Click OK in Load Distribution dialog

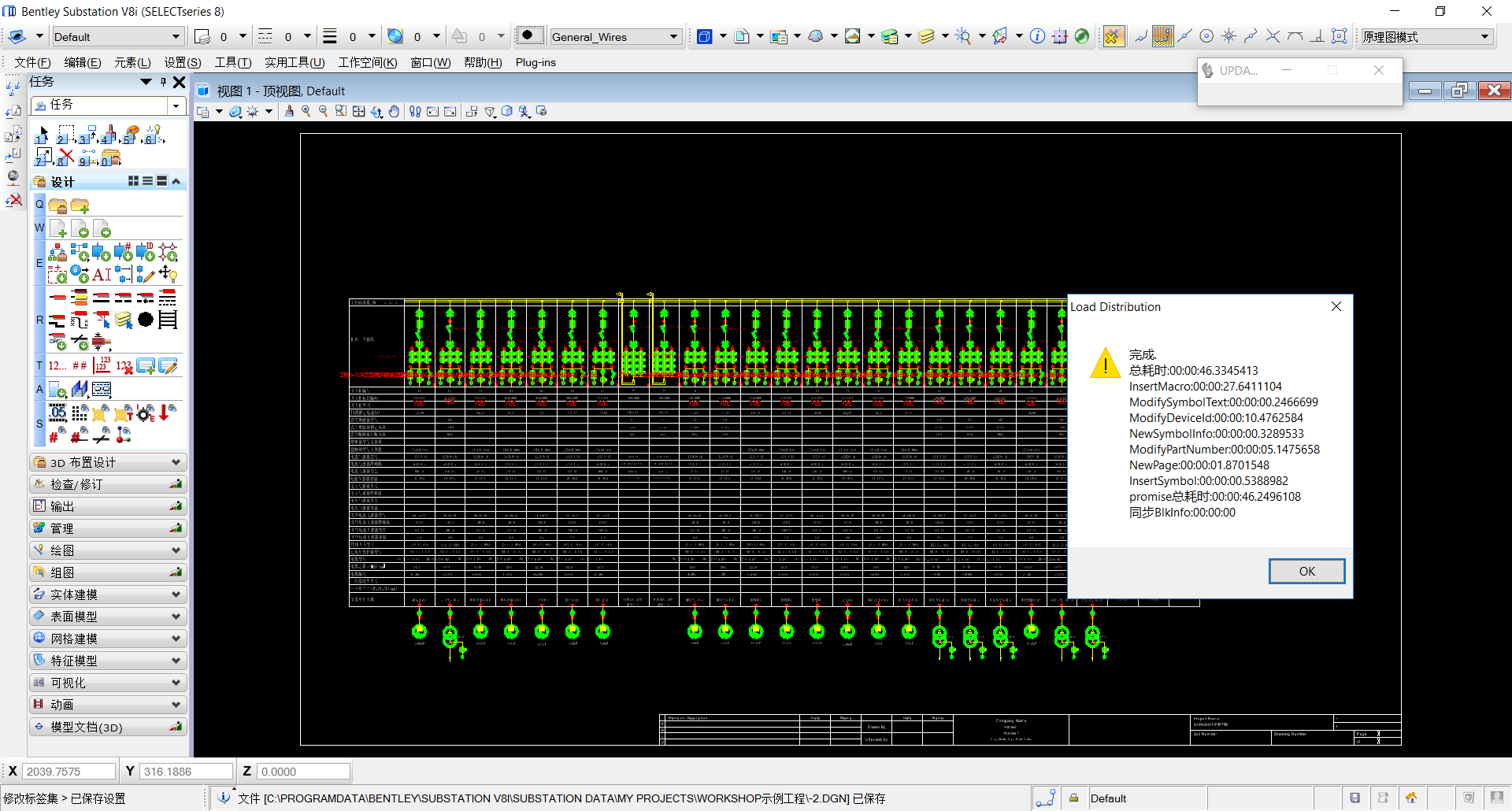(1306, 571)
